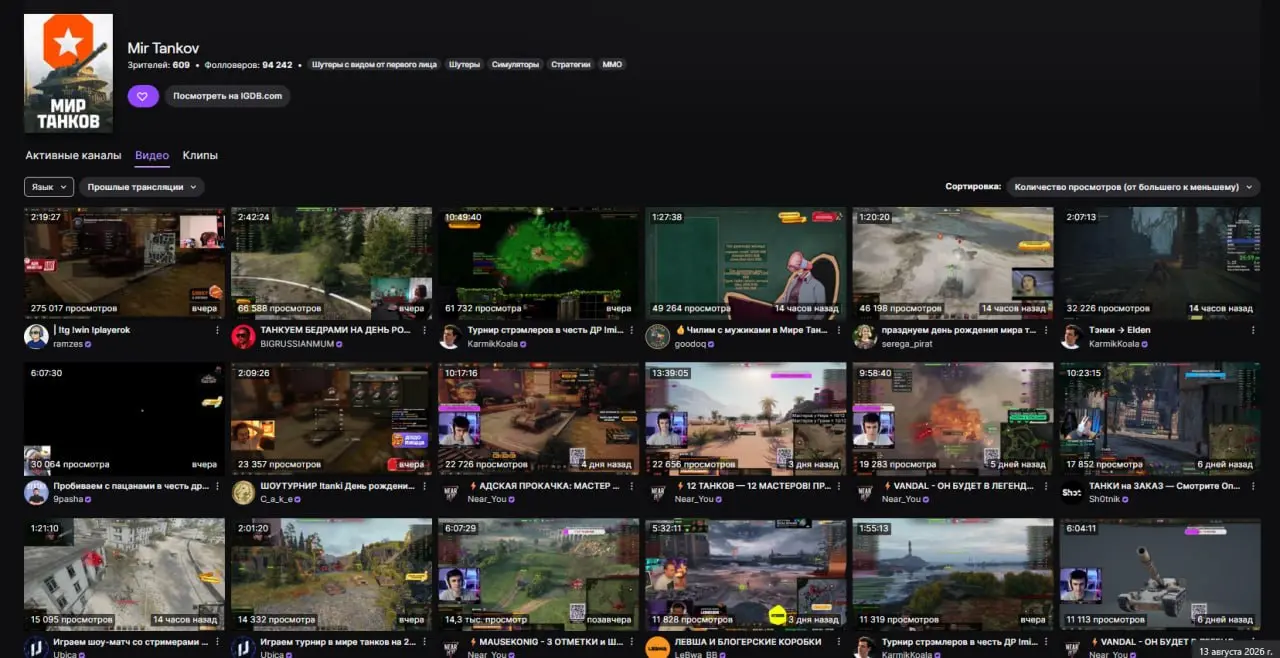Open the Количество просмотров sort dropdown
The height and width of the screenshot is (658, 1280).
pyautogui.click(x=1133, y=187)
